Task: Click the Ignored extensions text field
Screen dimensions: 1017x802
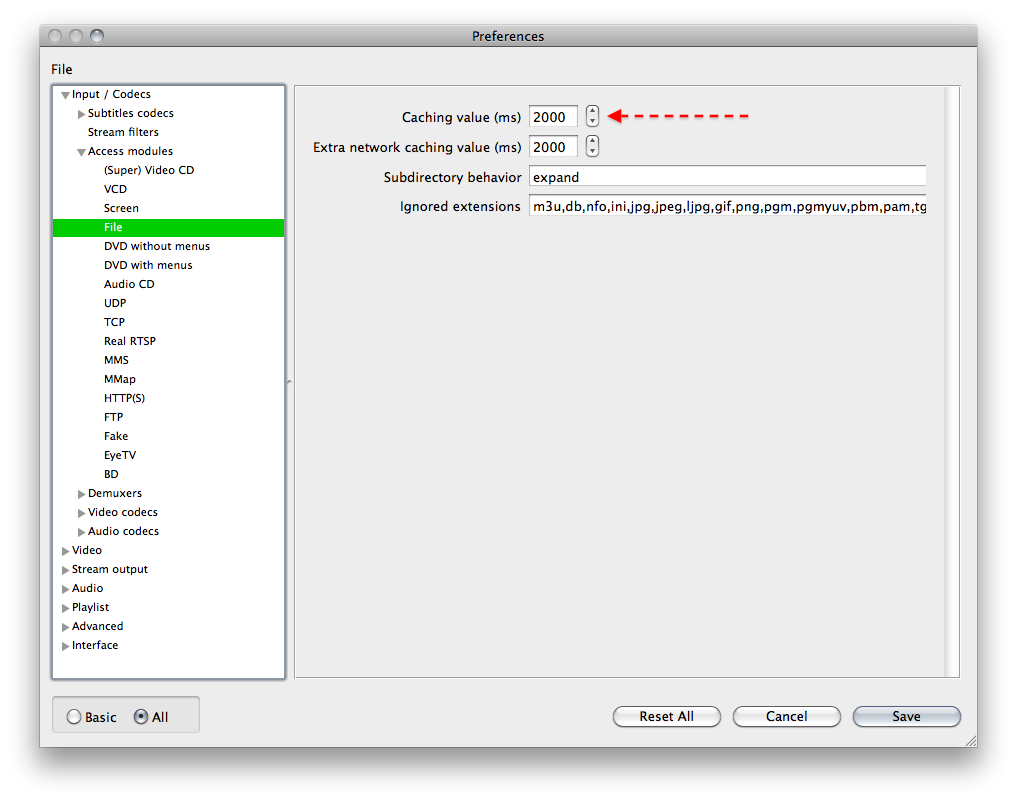Action: [x=727, y=206]
